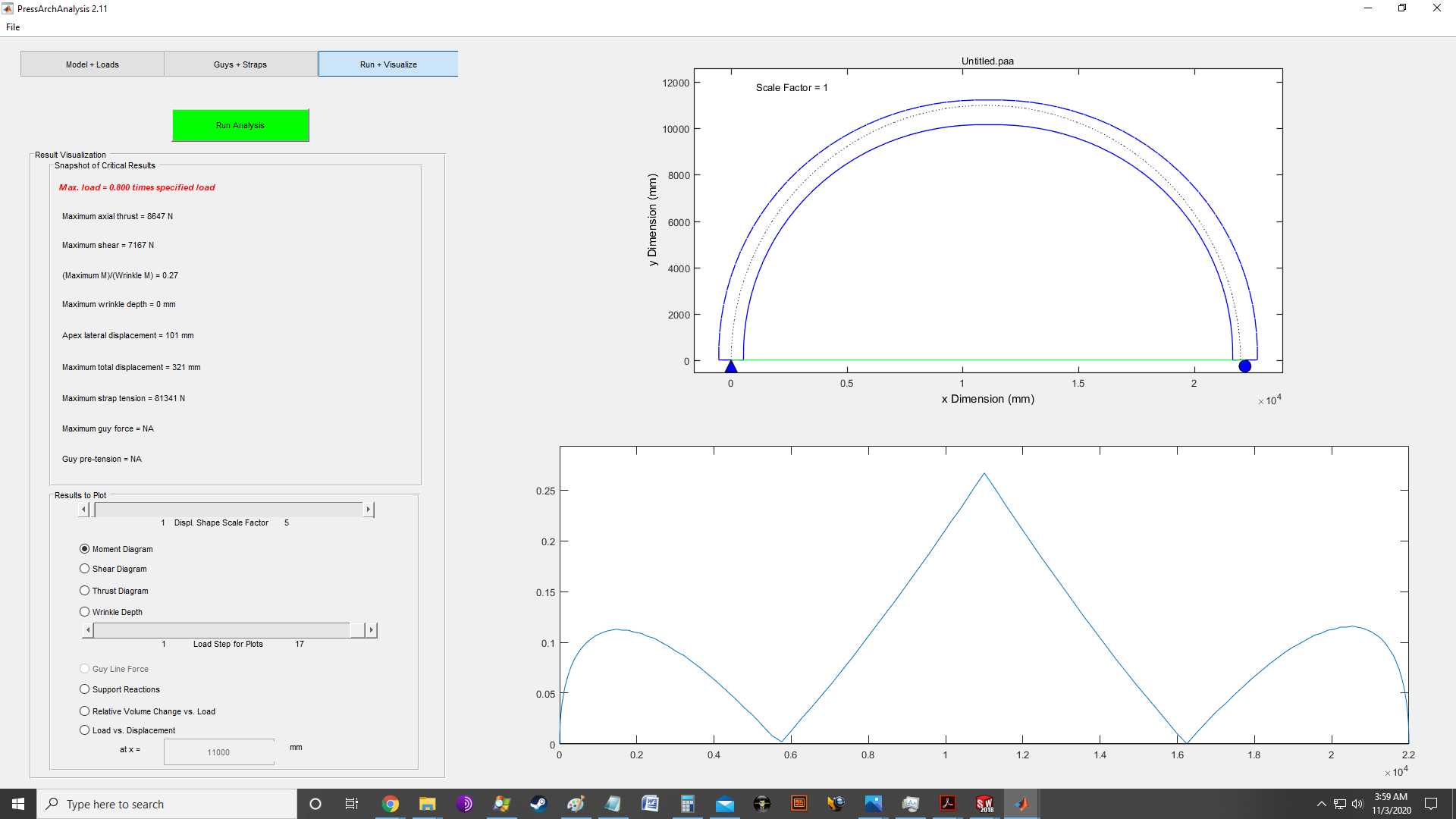
Task: Select the Support Reactions radio button
Action: [x=85, y=689]
